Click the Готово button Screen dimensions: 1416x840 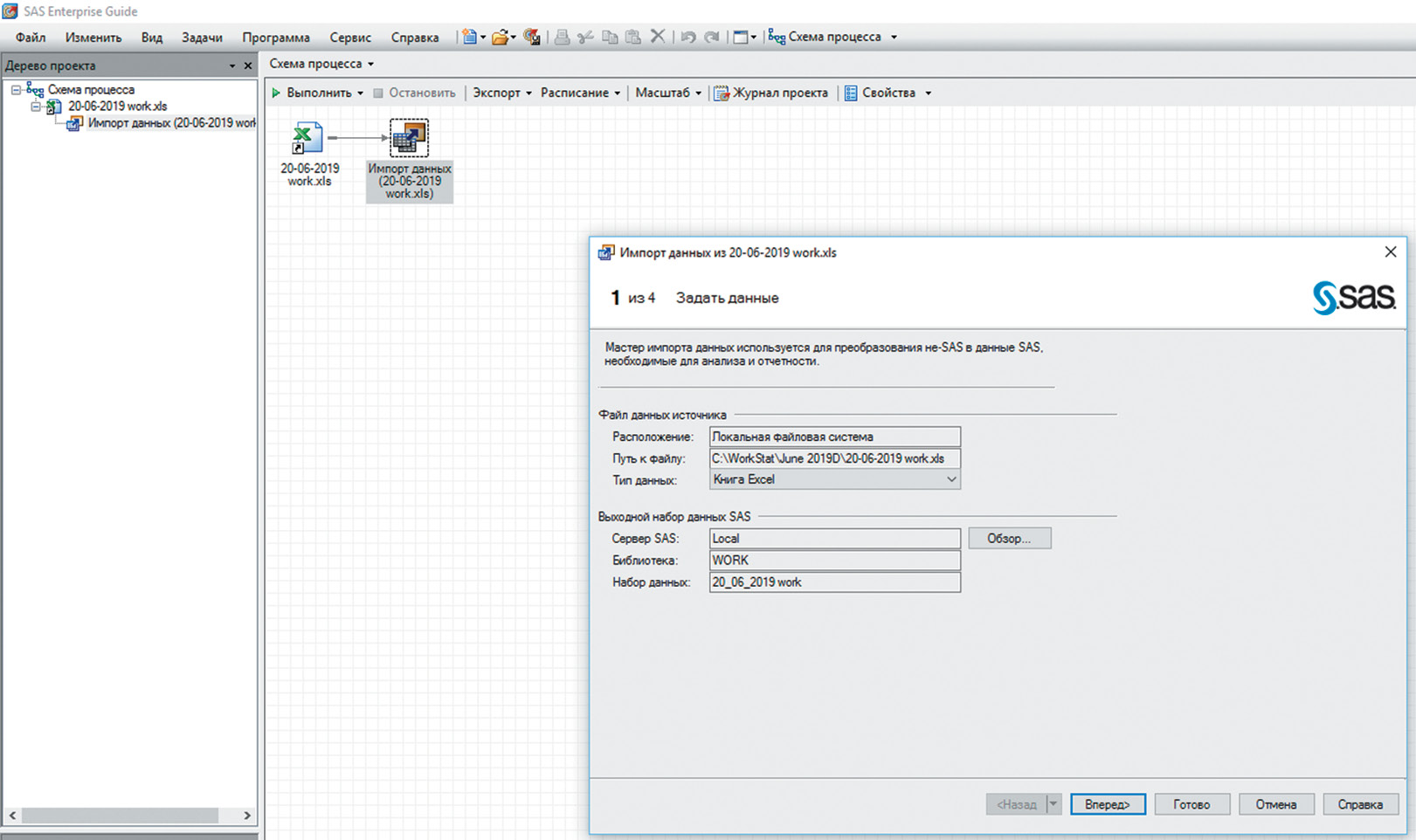click(1192, 804)
